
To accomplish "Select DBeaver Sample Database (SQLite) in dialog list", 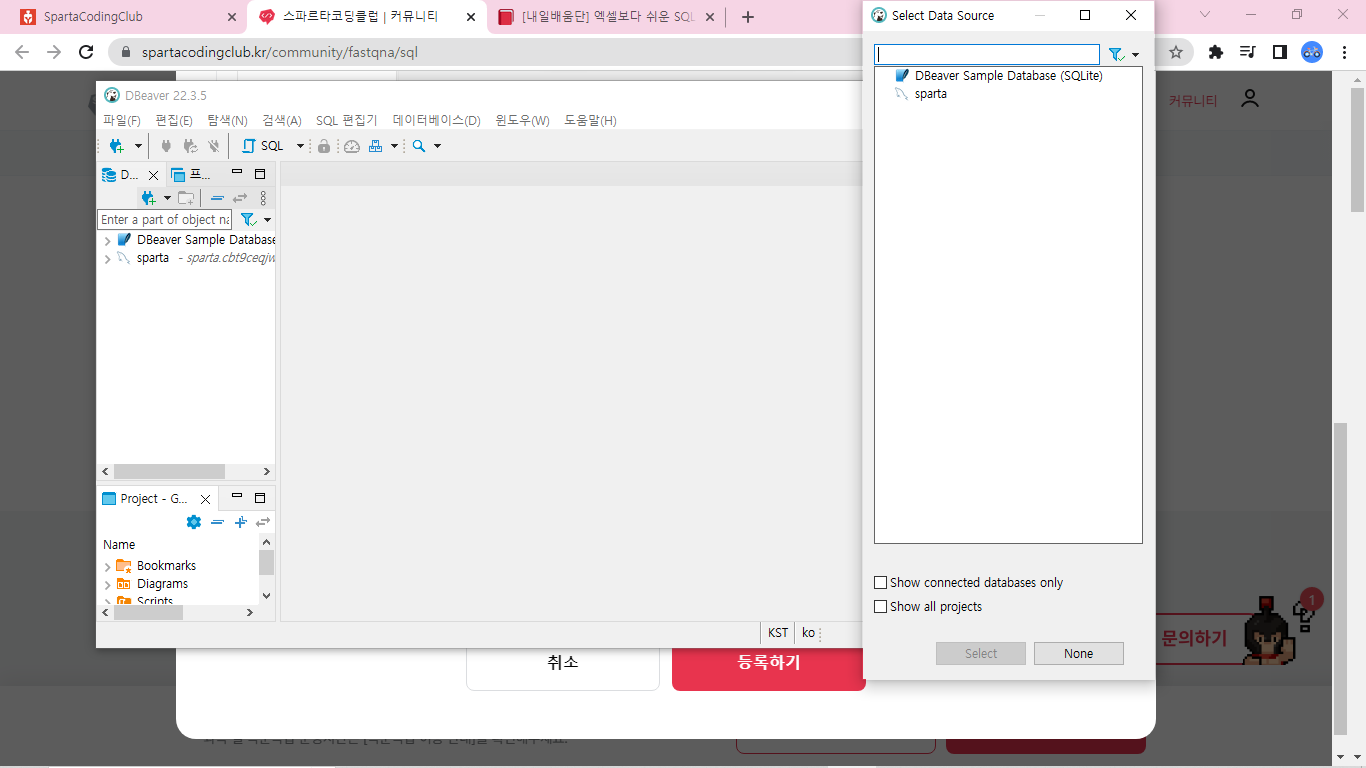I will [x=1008, y=75].
